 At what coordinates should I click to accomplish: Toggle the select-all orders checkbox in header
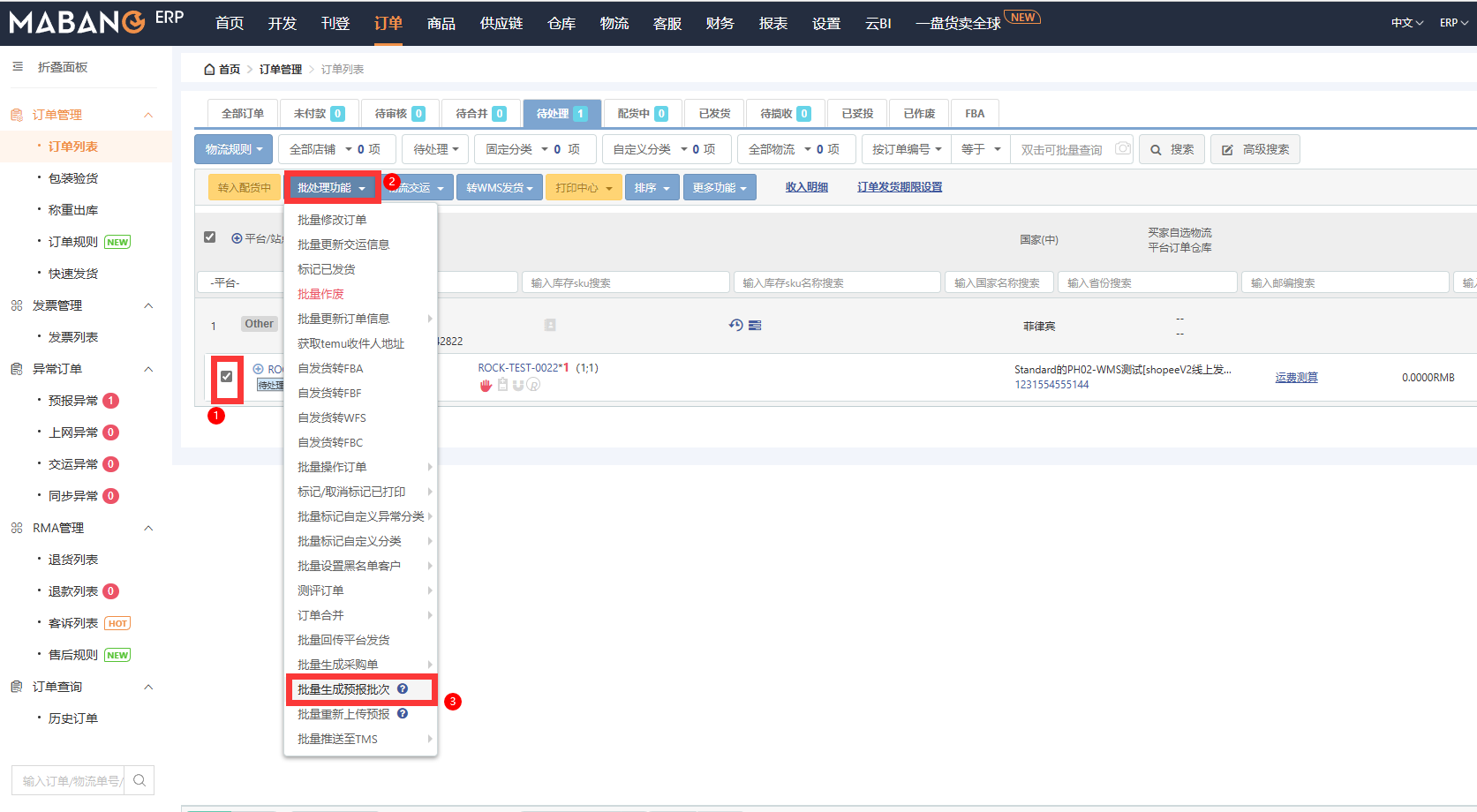(210, 237)
